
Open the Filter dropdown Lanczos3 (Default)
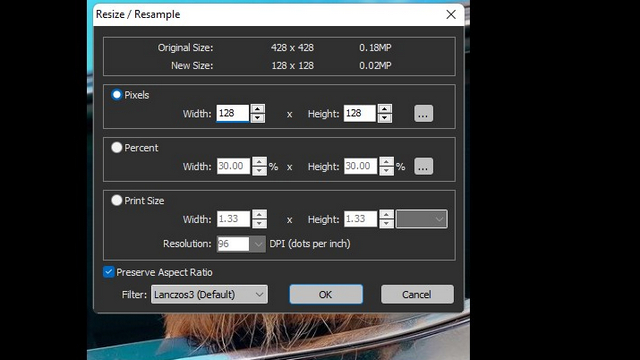[209, 294]
